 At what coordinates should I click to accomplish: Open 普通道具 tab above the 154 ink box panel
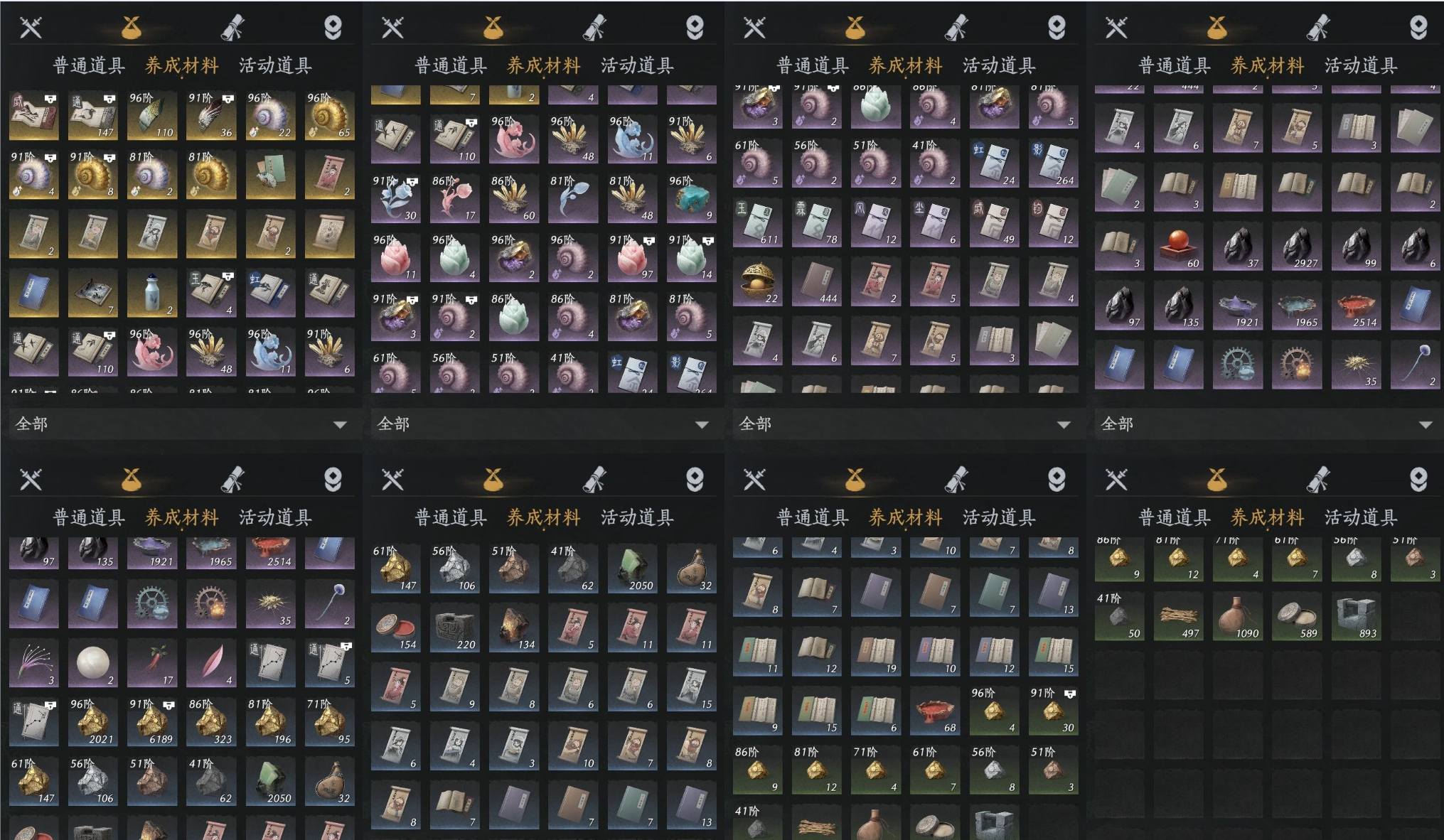[x=451, y=517]
